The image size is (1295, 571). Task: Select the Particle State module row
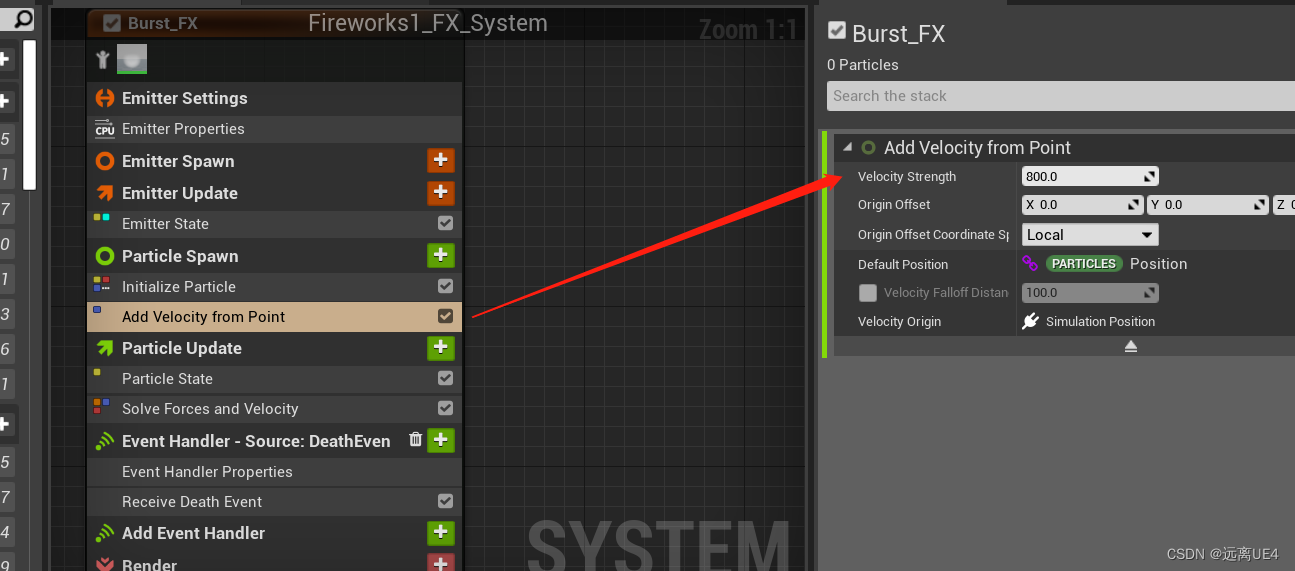(x=275, y=378)
